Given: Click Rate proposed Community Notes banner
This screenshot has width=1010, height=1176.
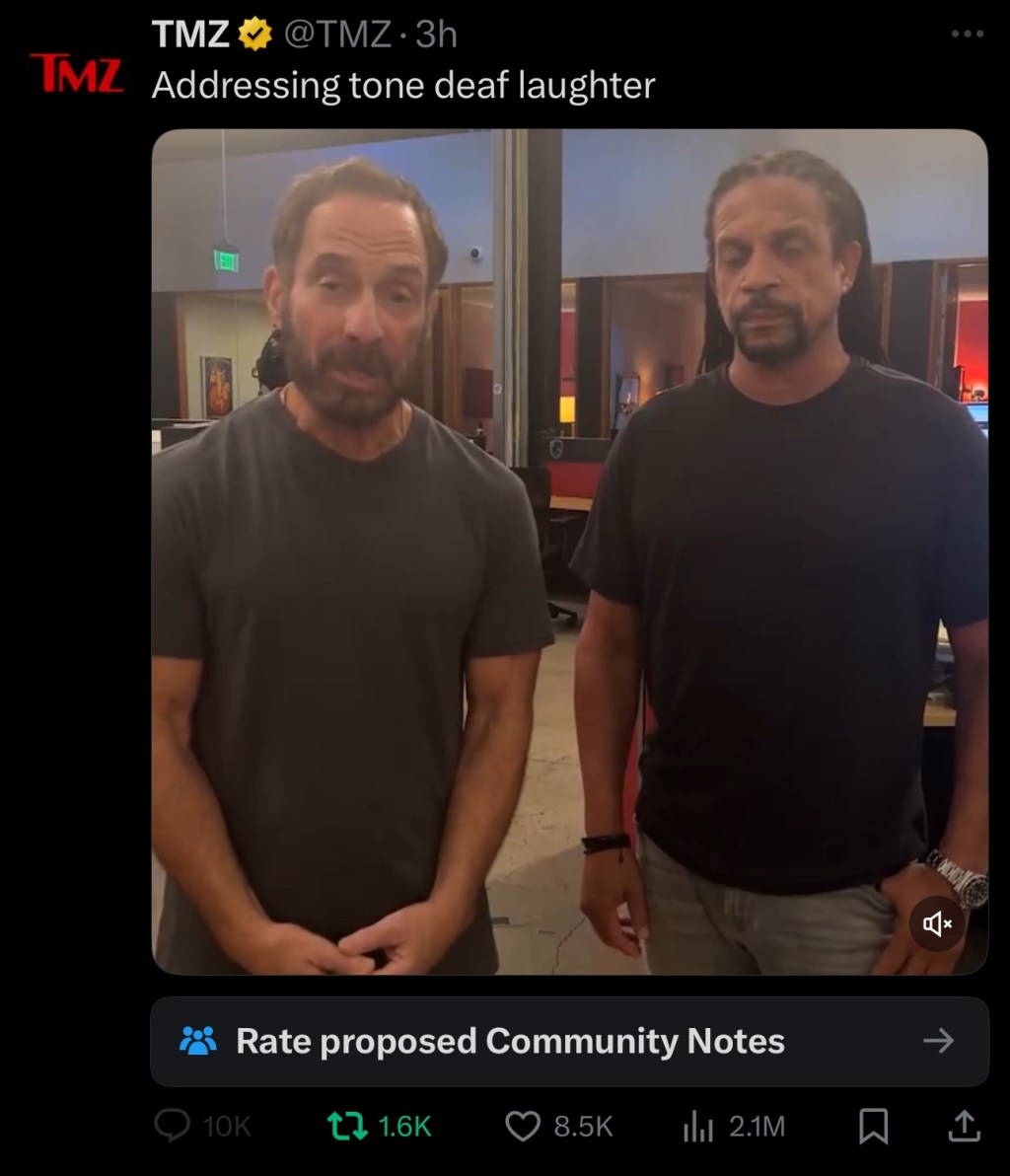Looking at the screenshot, I should click(569, 1041).
